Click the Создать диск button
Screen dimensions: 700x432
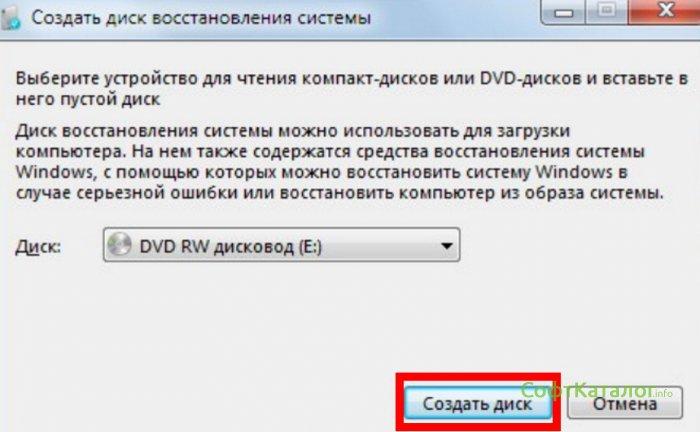478,403
